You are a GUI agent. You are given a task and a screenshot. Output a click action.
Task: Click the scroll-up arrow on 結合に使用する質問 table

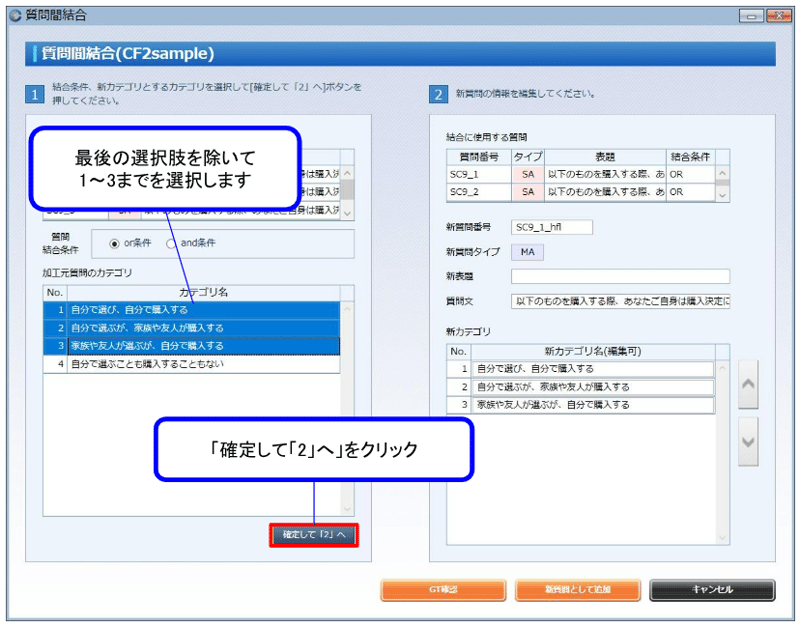[x=723, y=172]
